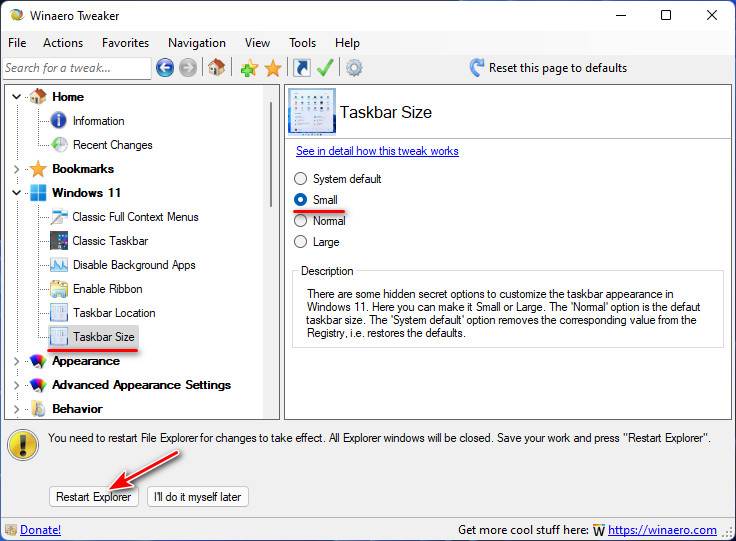The image size is (736, 541).
Task: Click the greyed Forward navigation arrow
Action: click(188, 68)
